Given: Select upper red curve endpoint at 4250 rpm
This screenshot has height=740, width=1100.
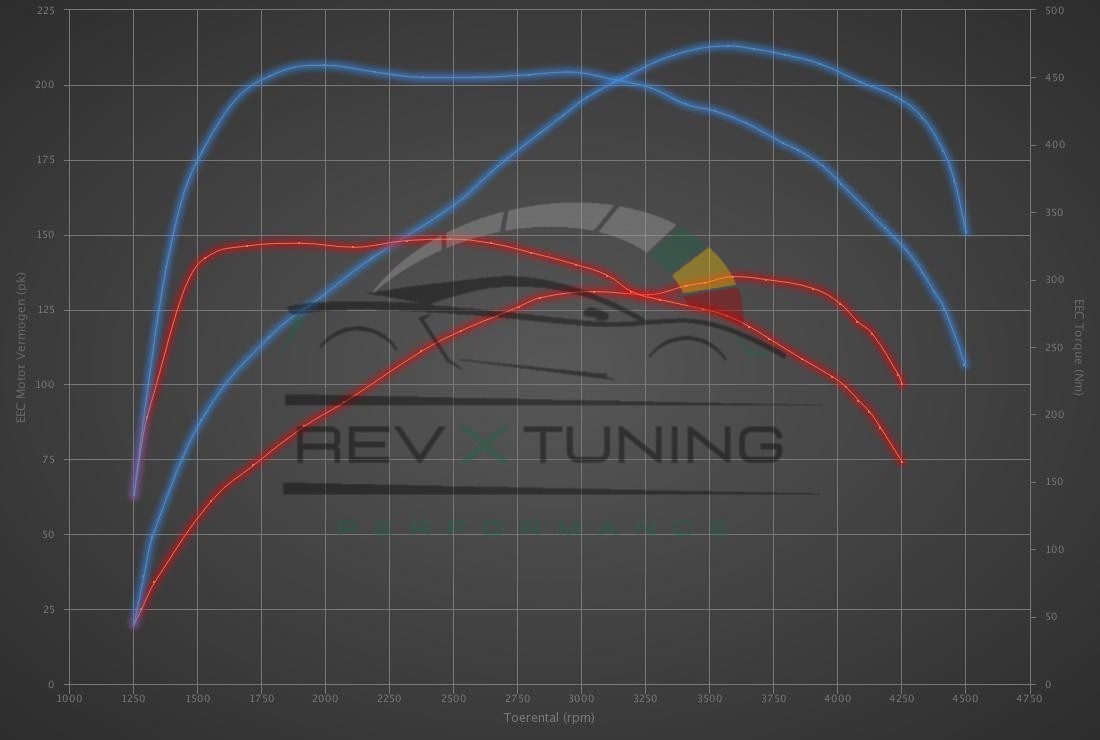Looking at the screenshot, I should coord(902,384).
